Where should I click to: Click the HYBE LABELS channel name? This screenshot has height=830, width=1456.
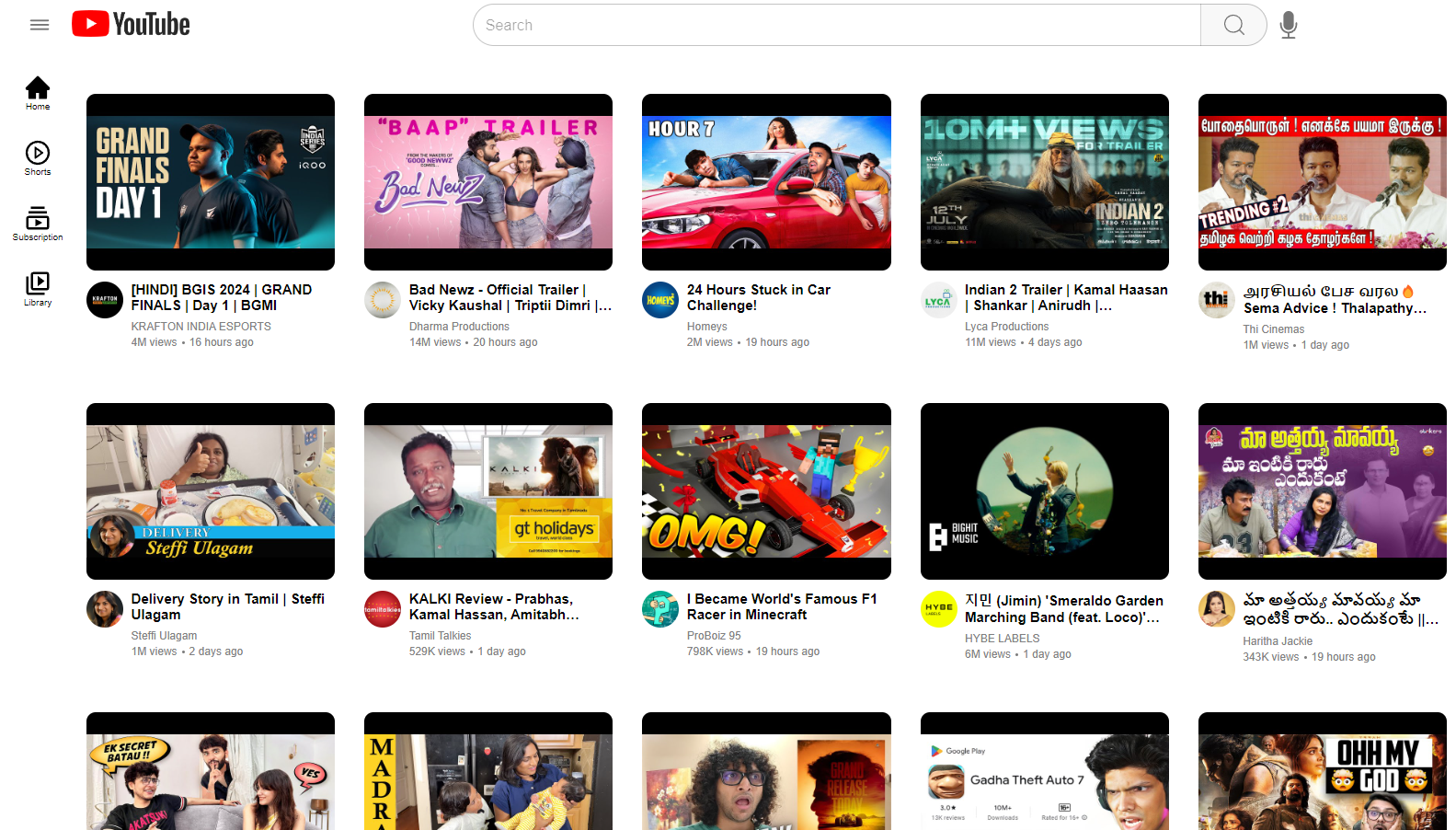(1002, 639)
